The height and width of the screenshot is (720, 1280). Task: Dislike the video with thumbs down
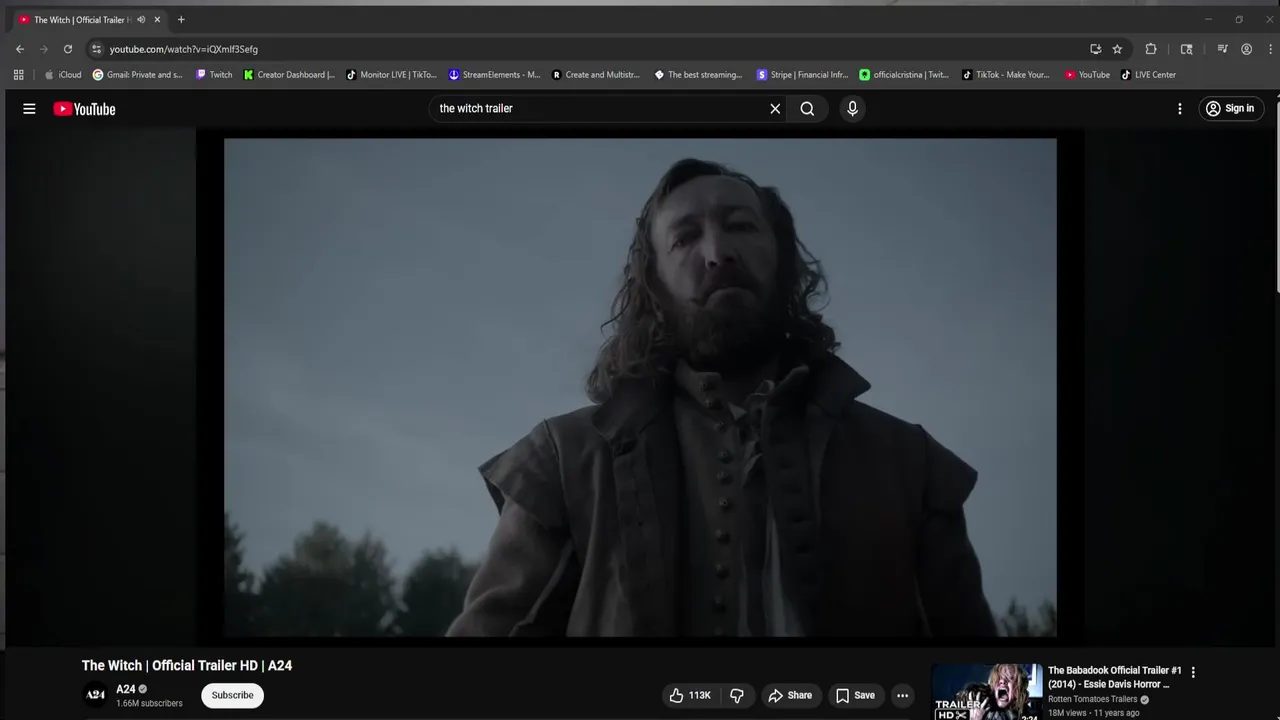[x=737, y=695]
